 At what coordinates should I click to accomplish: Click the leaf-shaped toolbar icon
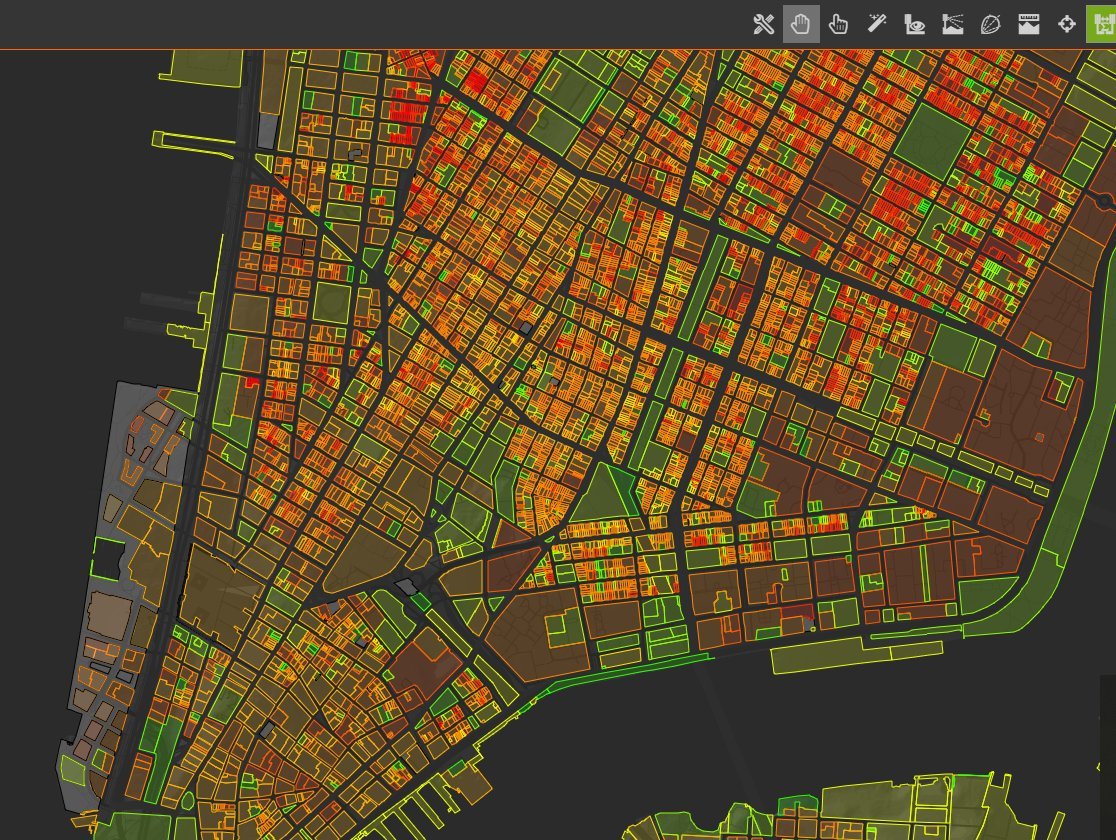pyautogui.click(x=990, y=24)
